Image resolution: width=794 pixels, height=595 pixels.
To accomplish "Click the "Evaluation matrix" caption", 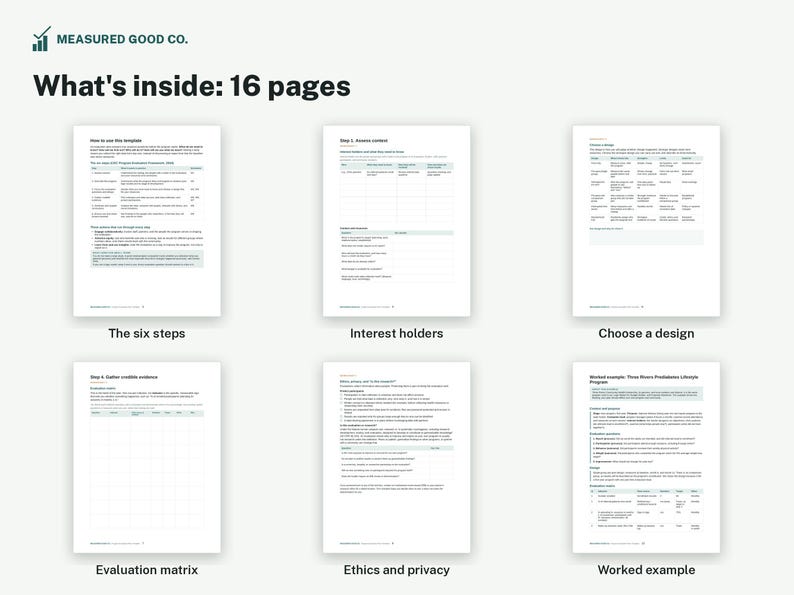I will click(x=147, y=570).
